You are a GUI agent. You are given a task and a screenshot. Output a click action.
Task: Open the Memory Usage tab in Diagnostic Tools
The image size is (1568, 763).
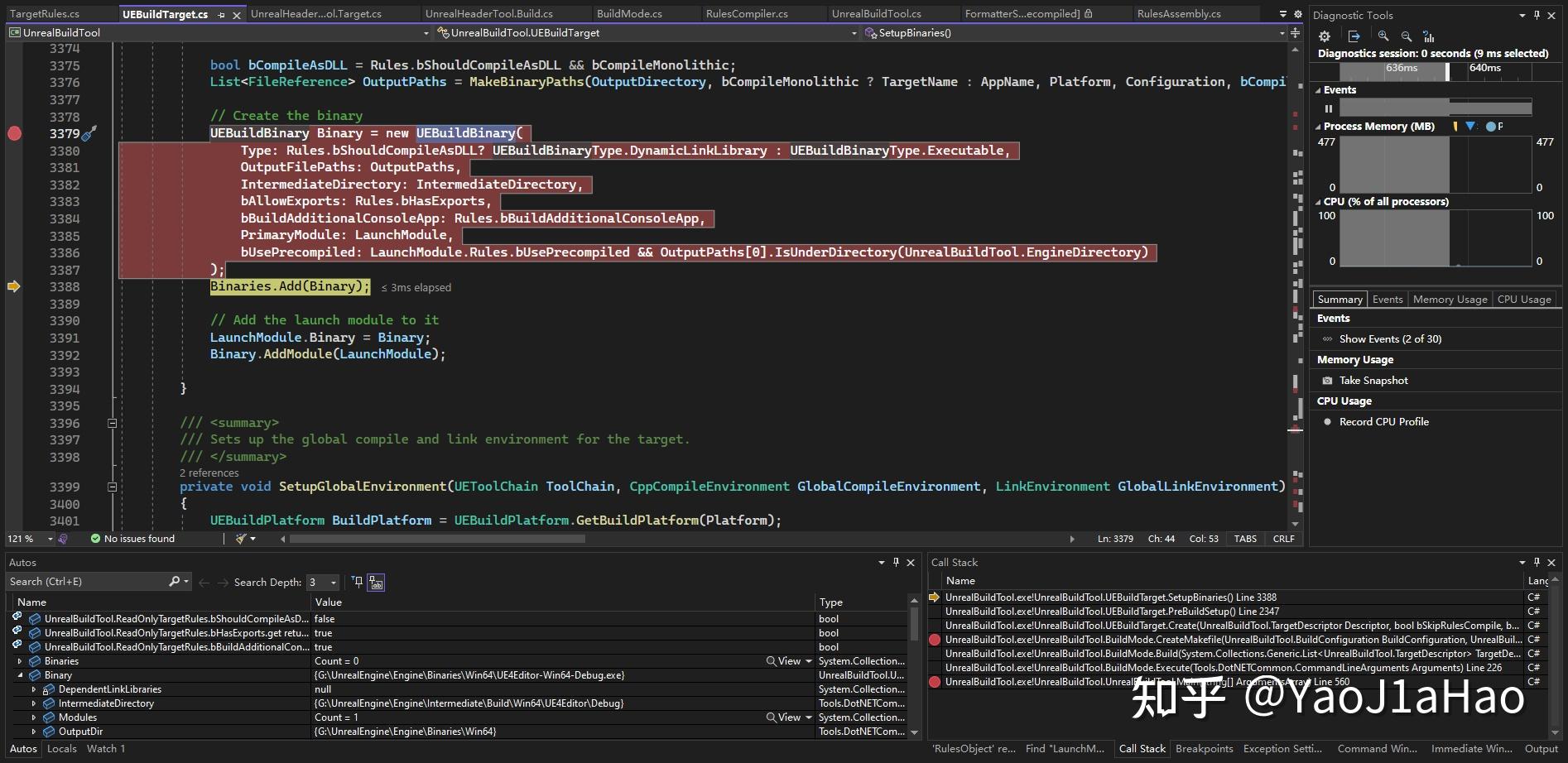[x=1449, y=299]
